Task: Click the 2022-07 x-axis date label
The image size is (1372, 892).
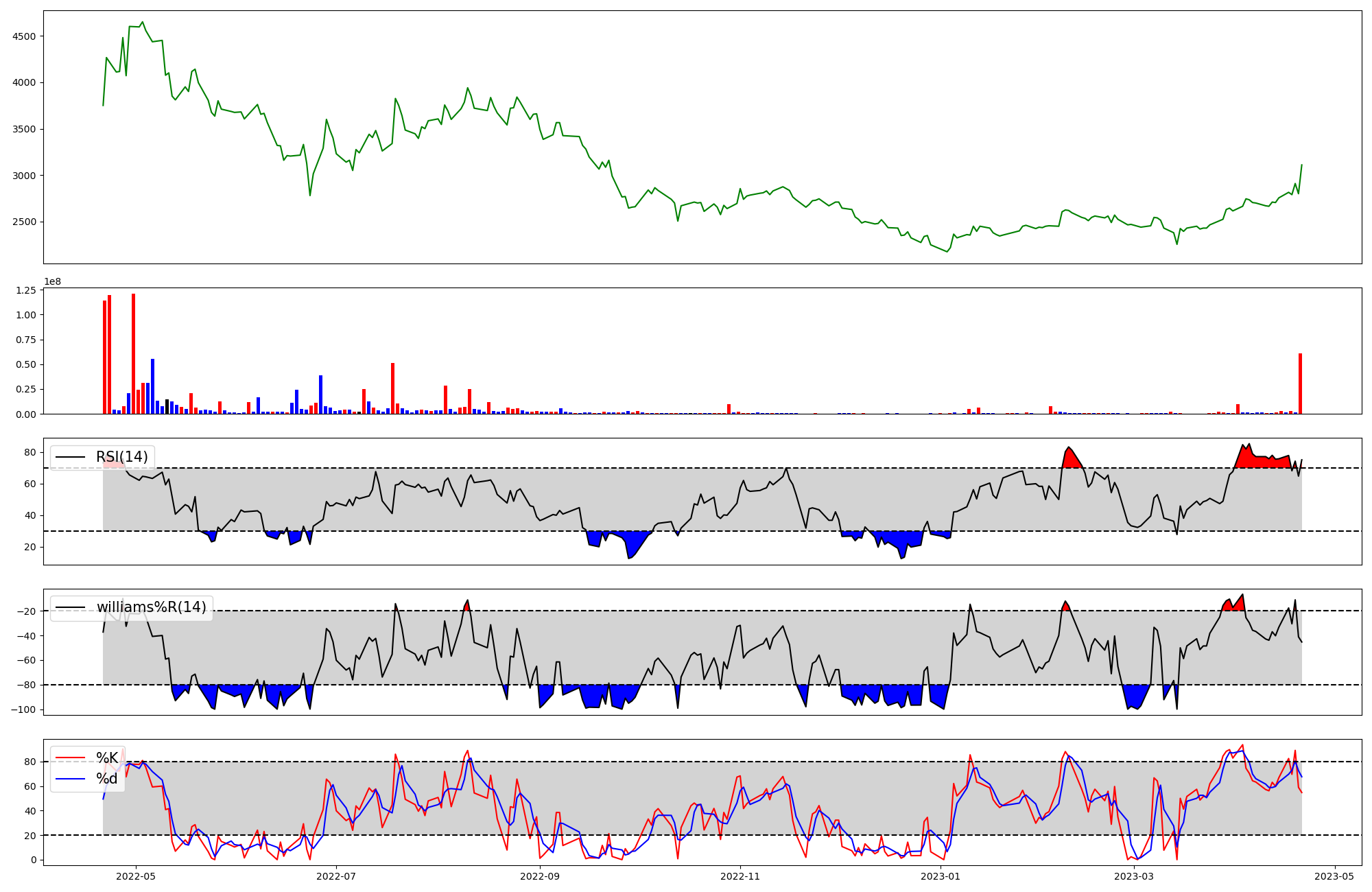Action: [337, 876]
